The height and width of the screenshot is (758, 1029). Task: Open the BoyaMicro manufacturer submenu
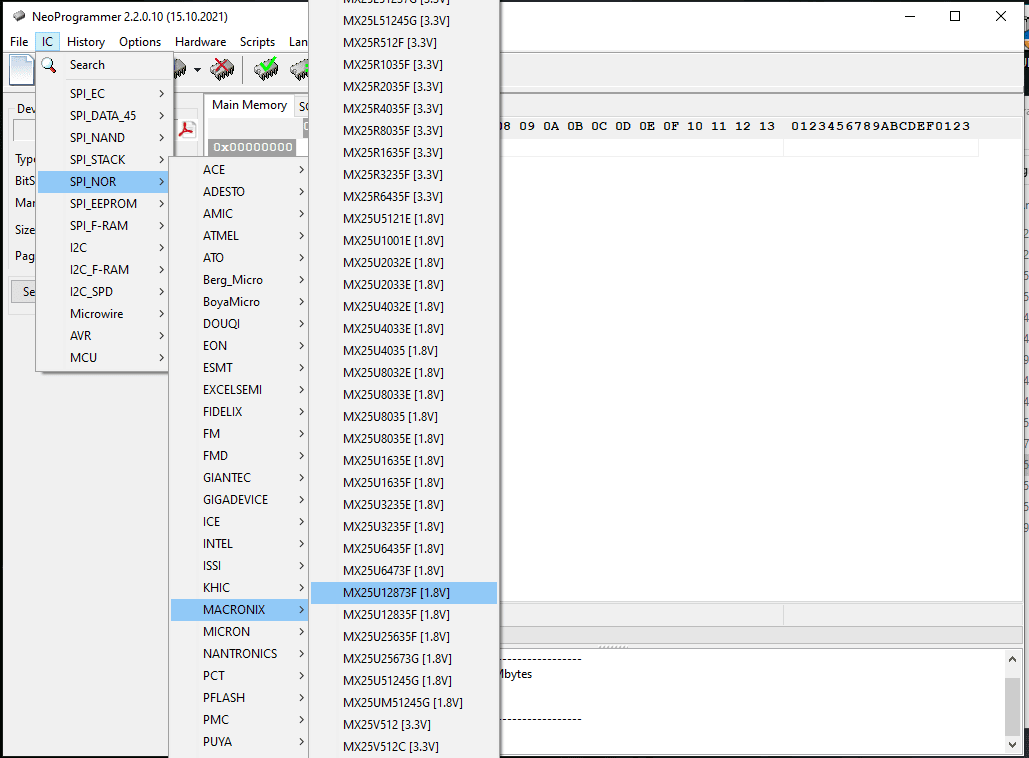click(x=240, y=302)
